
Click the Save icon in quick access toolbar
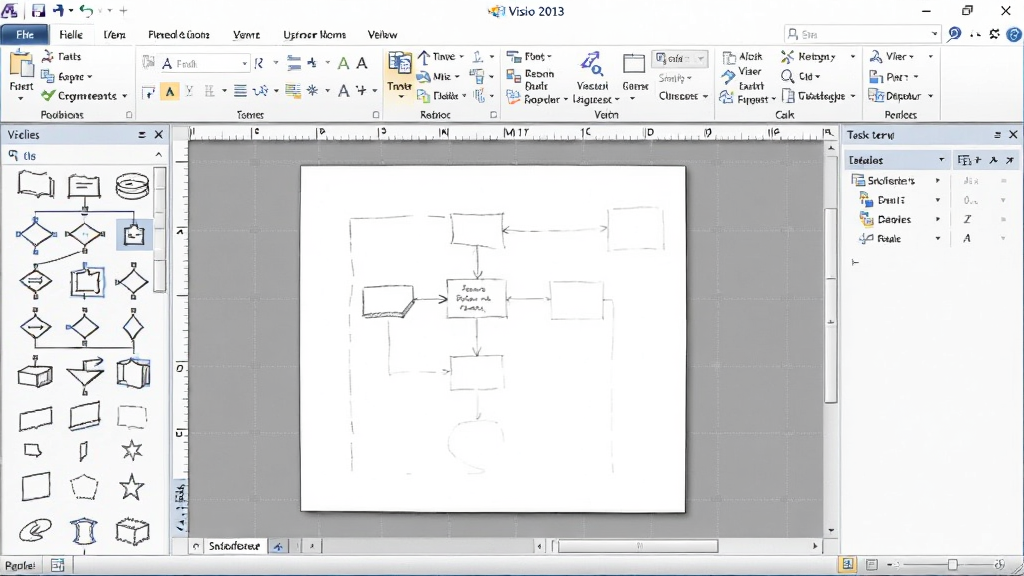point(39,10)
